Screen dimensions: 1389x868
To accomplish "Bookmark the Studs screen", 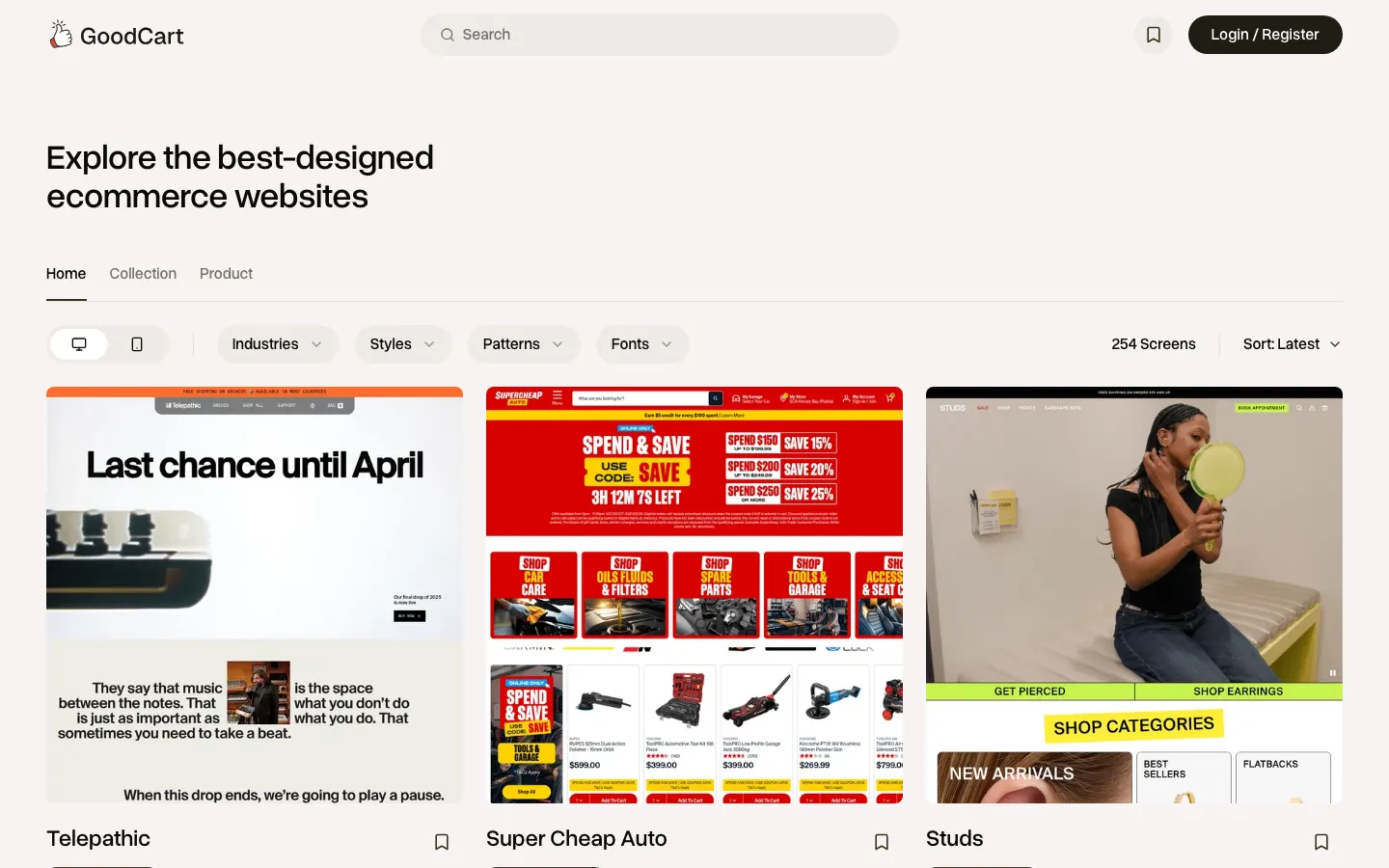I will pos(1321,842).
